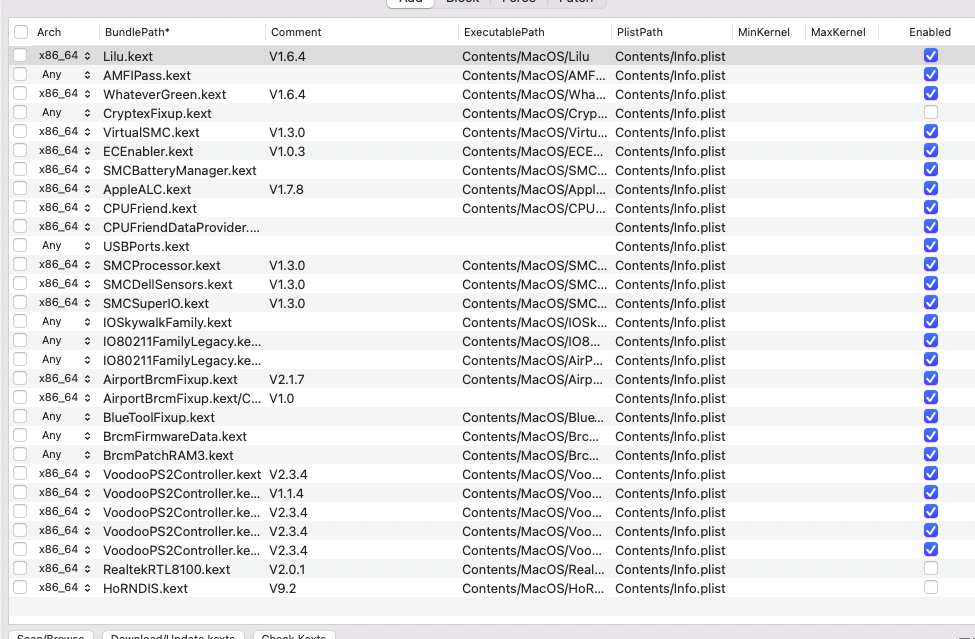Tick the row selection box left of CPUFriend.kext

click(20, 207)
